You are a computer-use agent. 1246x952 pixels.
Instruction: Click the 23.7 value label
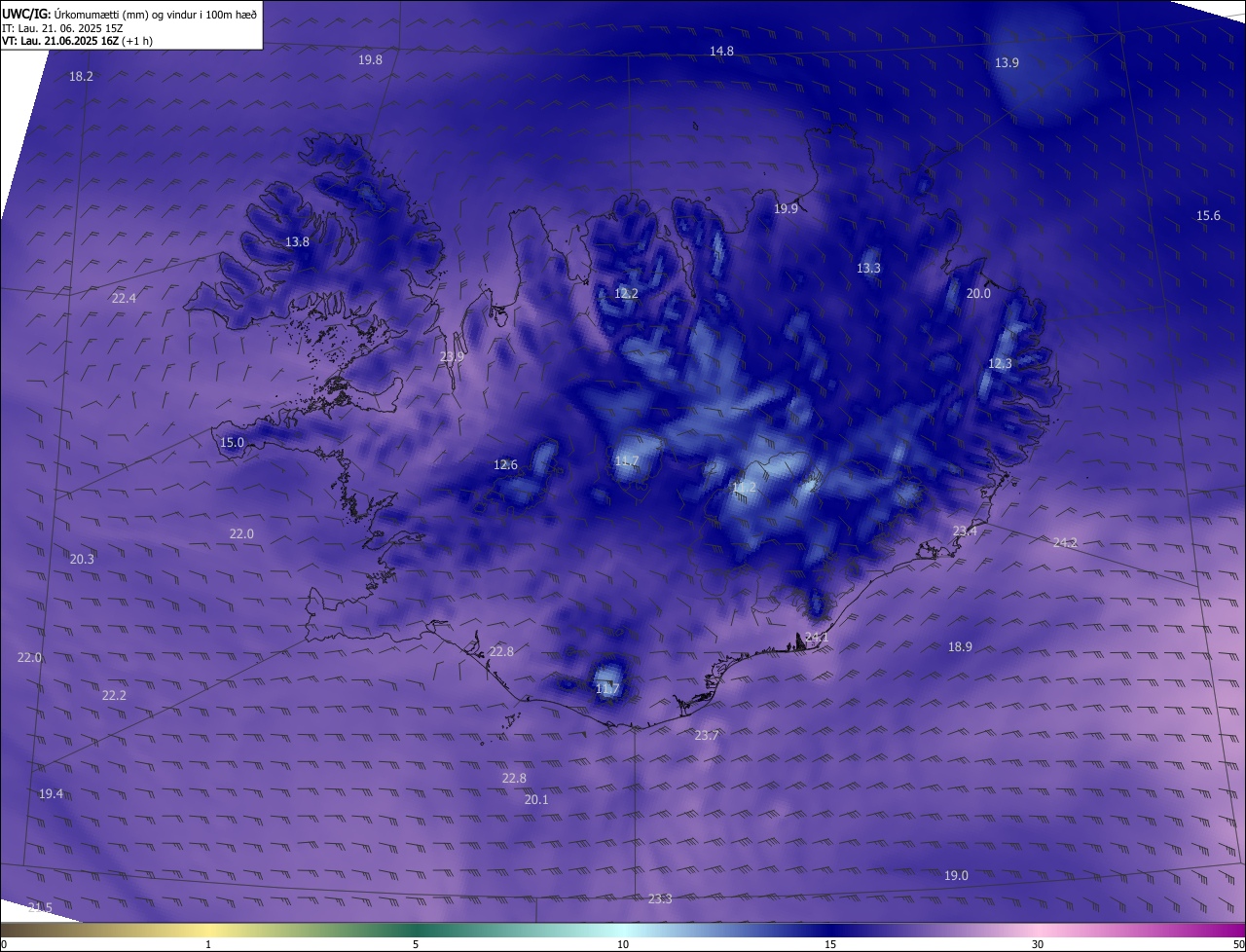(x=707, y=735)
